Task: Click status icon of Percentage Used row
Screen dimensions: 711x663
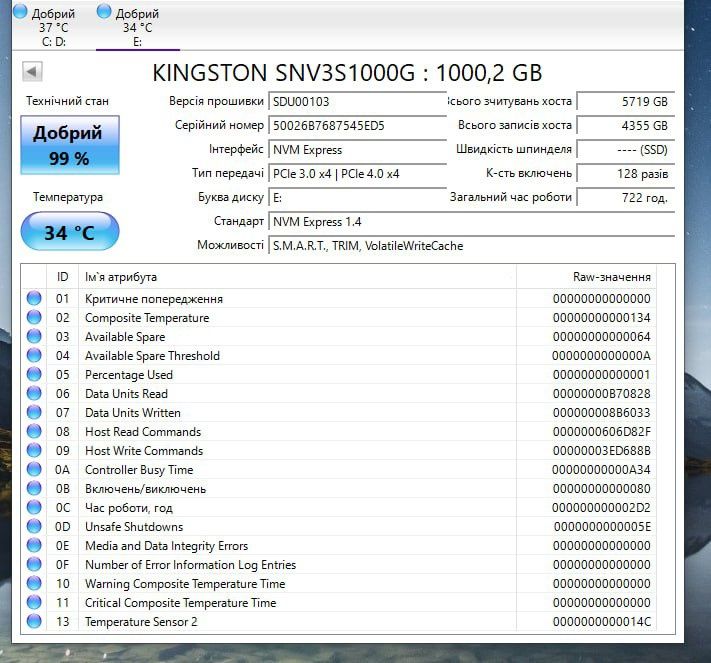Action: coord(34,375)
